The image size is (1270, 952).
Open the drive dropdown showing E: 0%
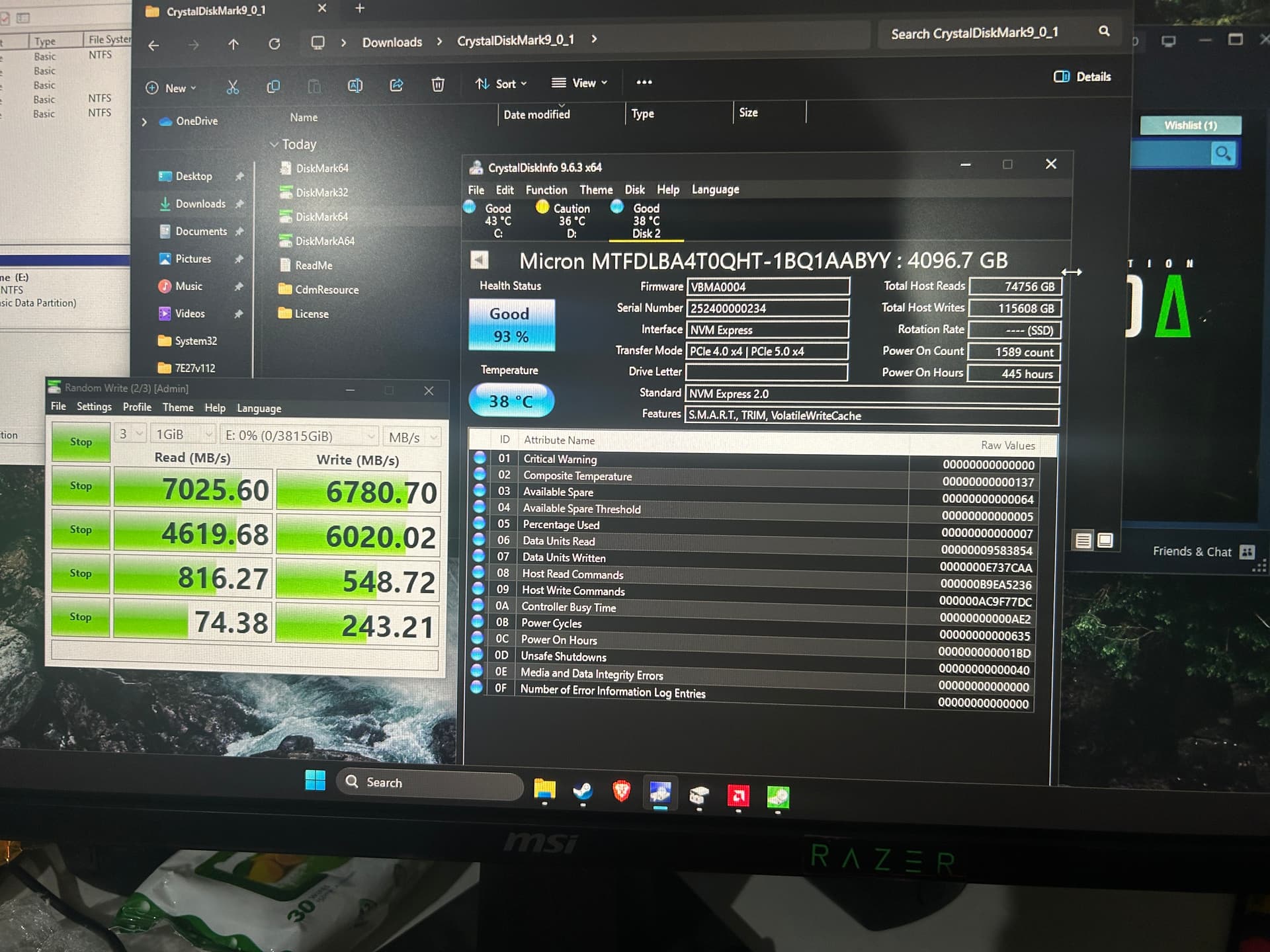point(299,436)
